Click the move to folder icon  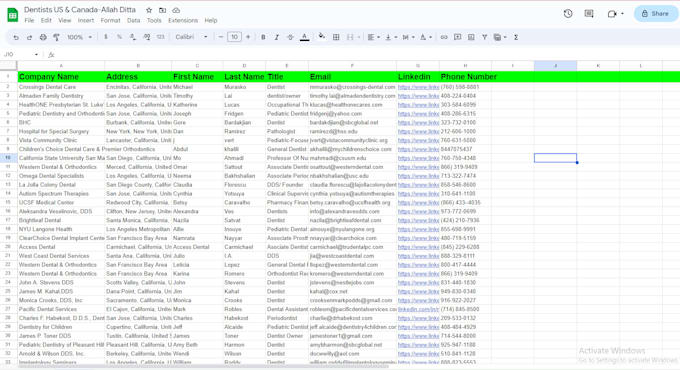(162, 10)
